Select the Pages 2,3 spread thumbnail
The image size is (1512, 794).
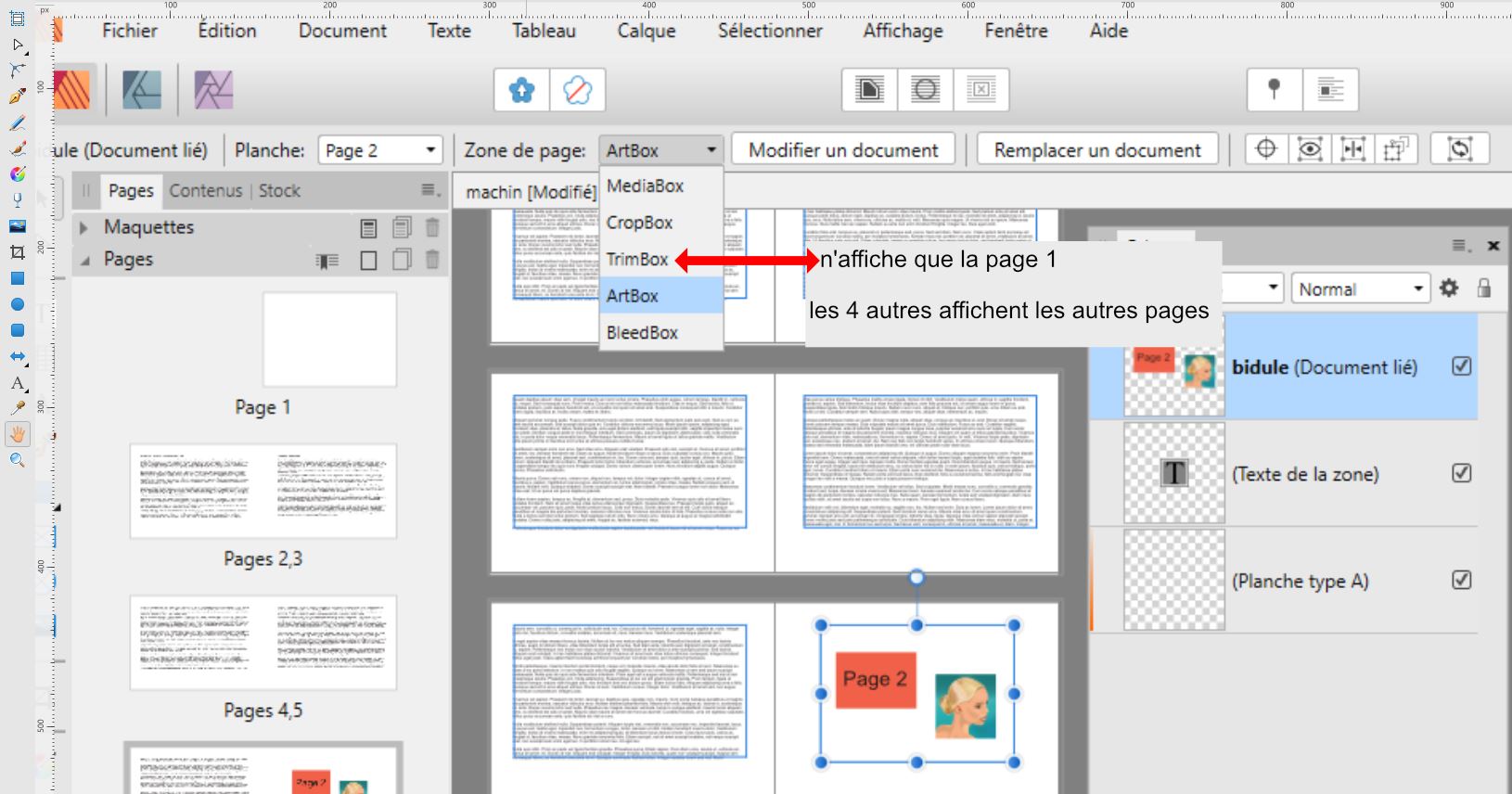[263, 491]
